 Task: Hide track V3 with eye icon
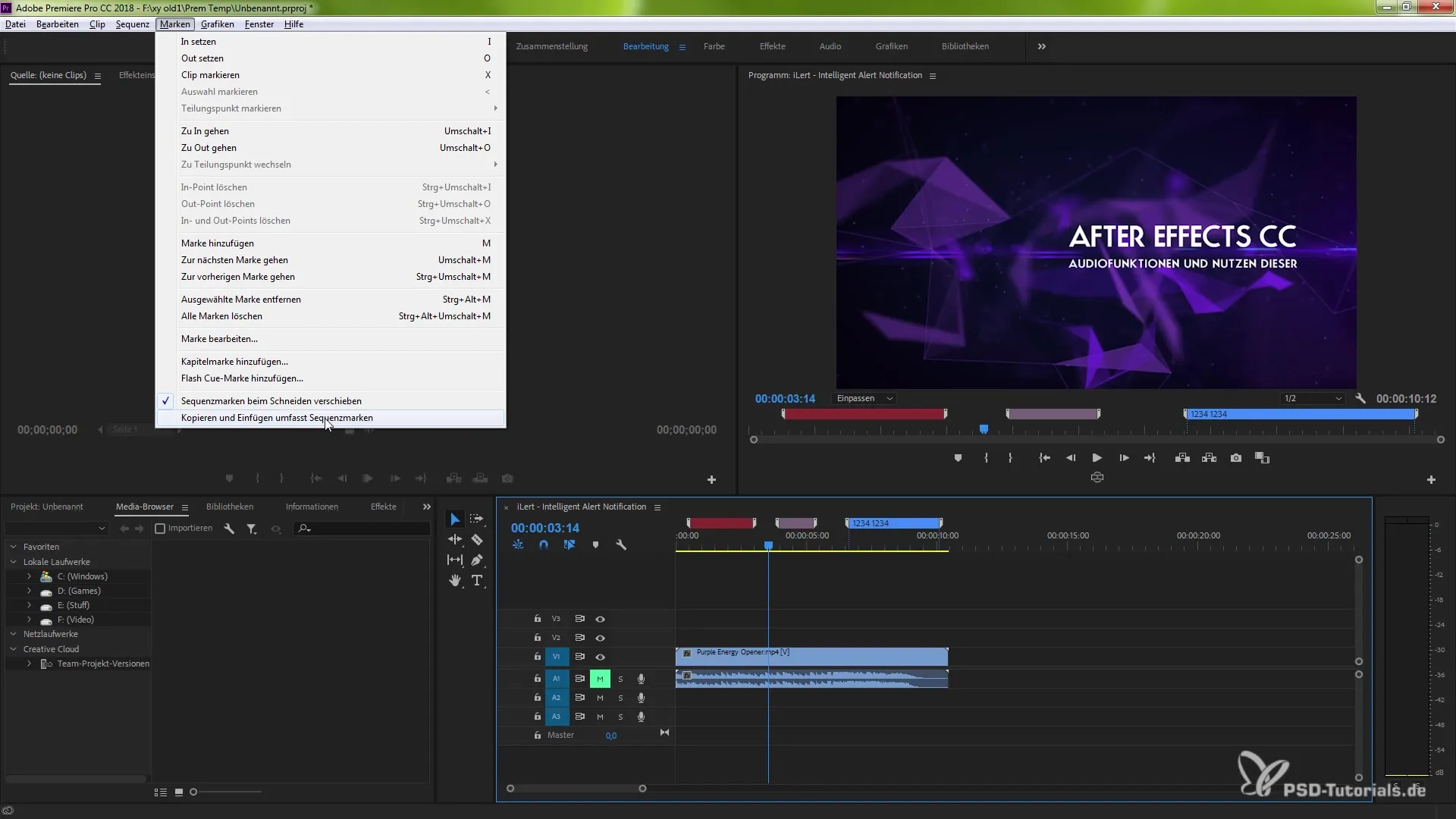pyautogui.click(x=600, y=619)
